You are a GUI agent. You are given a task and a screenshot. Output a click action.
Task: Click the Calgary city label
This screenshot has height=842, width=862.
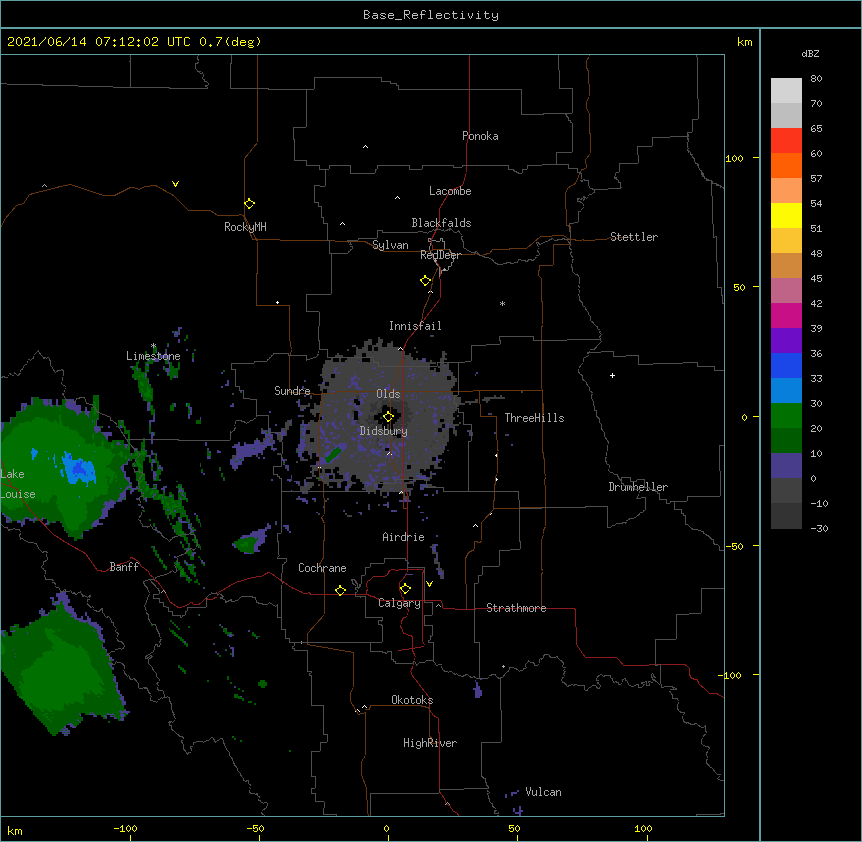[399, 603]
